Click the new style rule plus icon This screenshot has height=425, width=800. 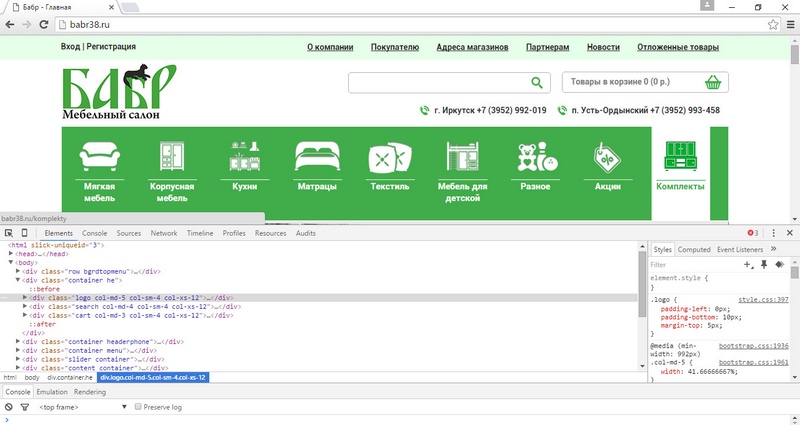[748, 264]
